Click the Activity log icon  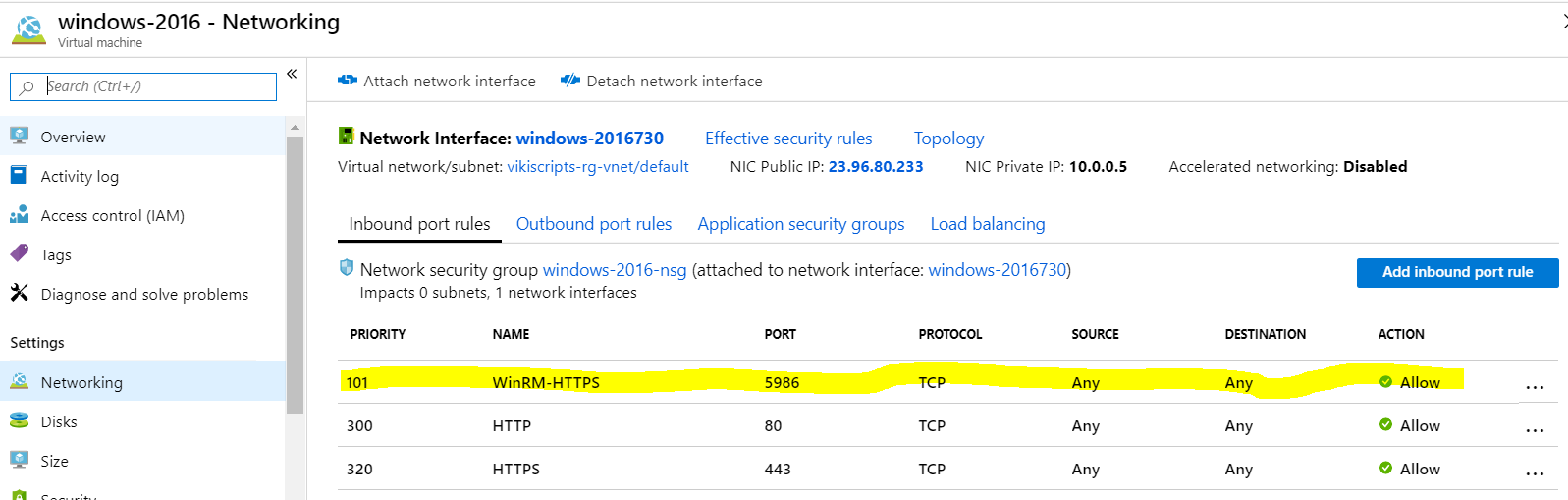pyautogui.click(x=19, y=175)
